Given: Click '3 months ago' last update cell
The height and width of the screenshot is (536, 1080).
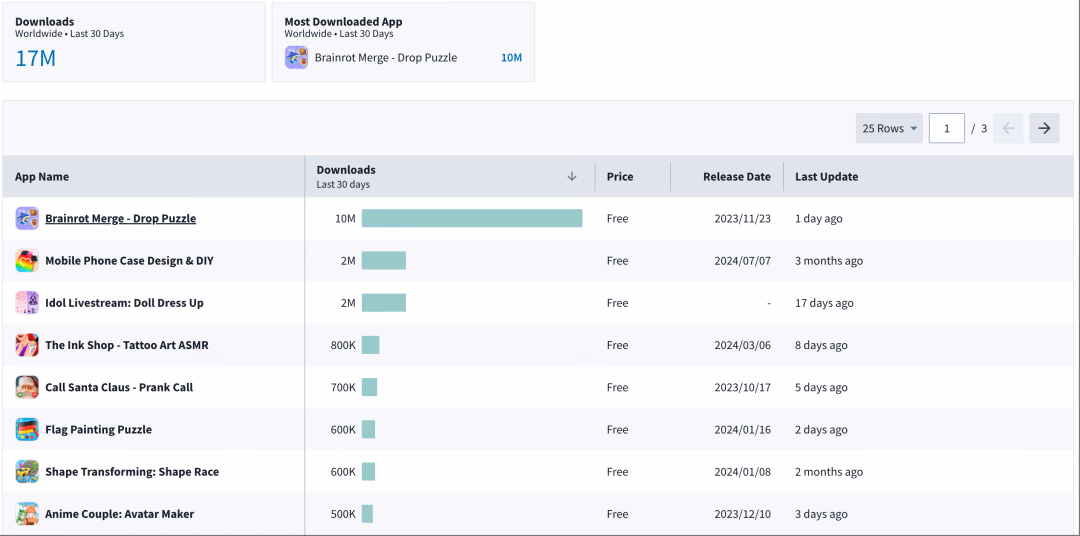Looking at the screenshot, I should [x=829, y=260].
